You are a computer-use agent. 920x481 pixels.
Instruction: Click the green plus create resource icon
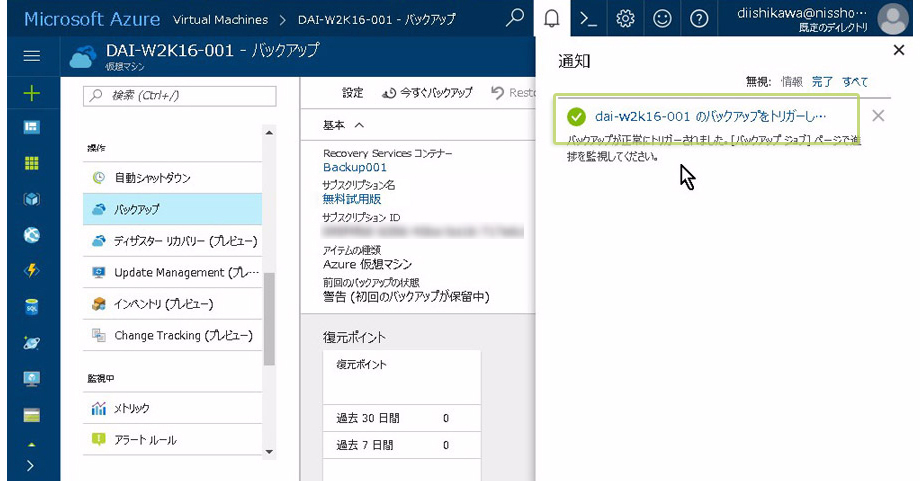click(x=32, y=93)
